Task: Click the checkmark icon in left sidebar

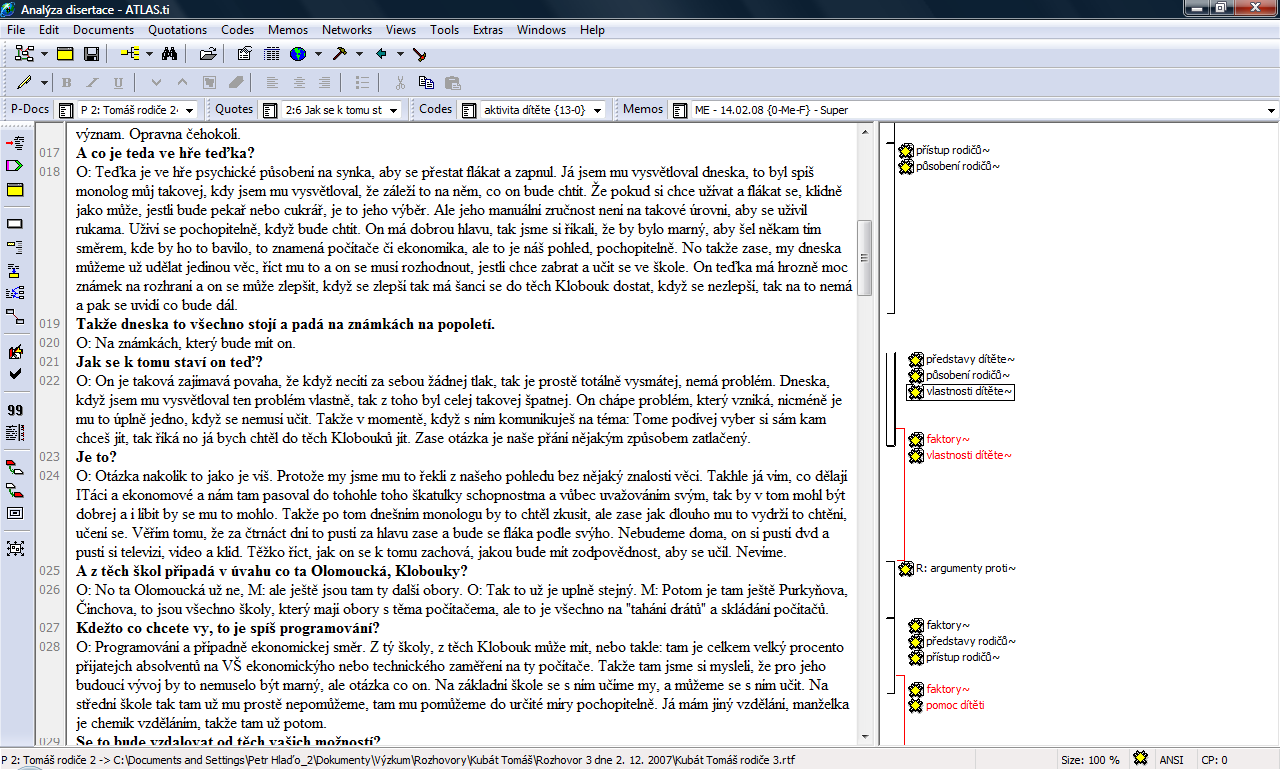Action: coord(15,374)
